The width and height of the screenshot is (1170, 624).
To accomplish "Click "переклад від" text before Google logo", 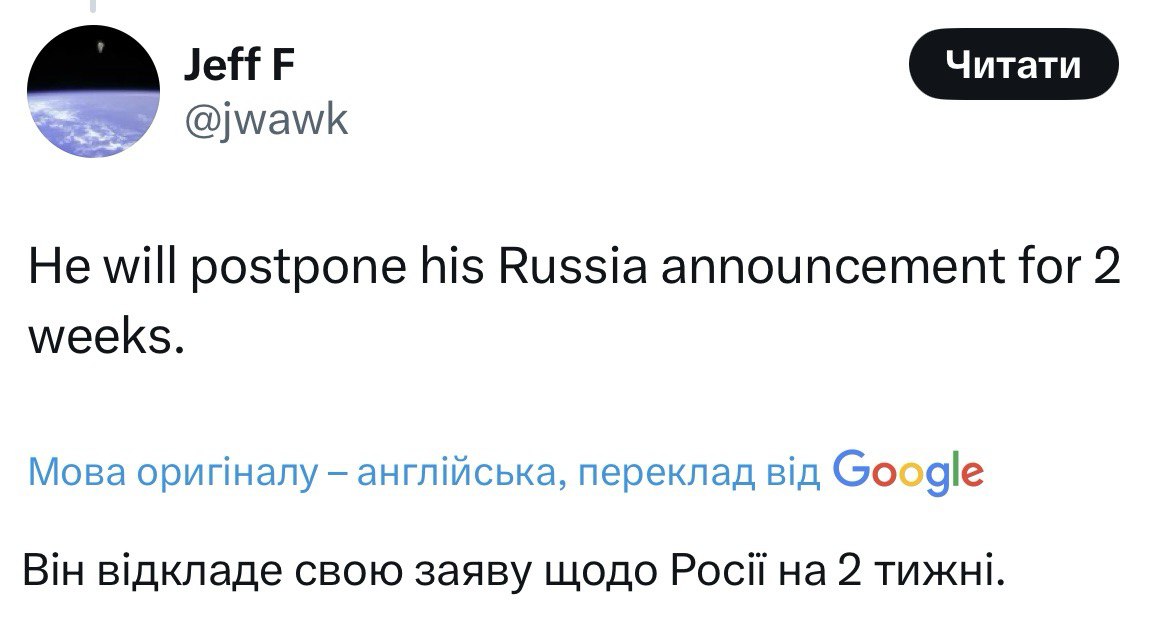I will point(699,471).
